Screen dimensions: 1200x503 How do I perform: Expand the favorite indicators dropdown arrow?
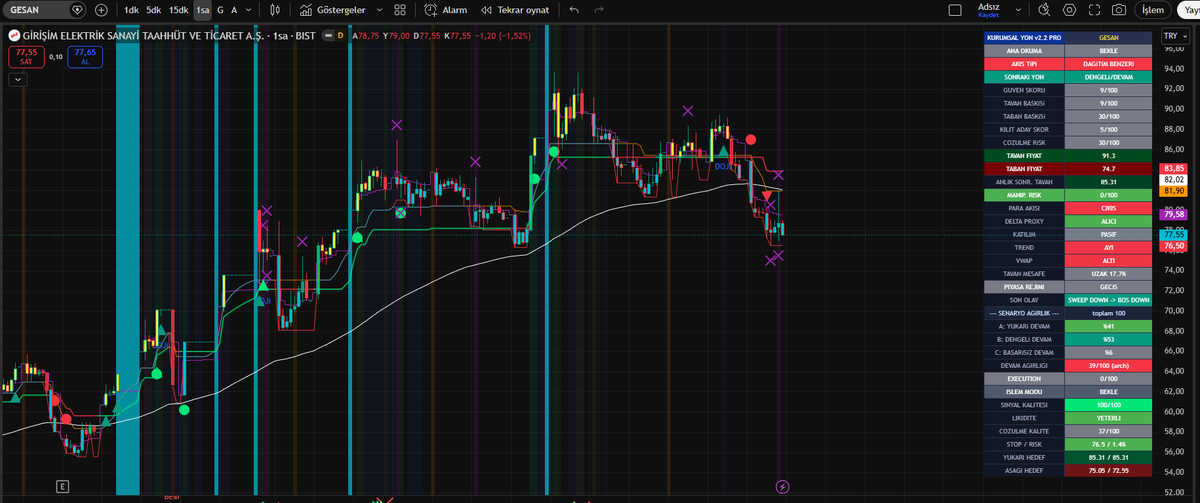[377, 10]
